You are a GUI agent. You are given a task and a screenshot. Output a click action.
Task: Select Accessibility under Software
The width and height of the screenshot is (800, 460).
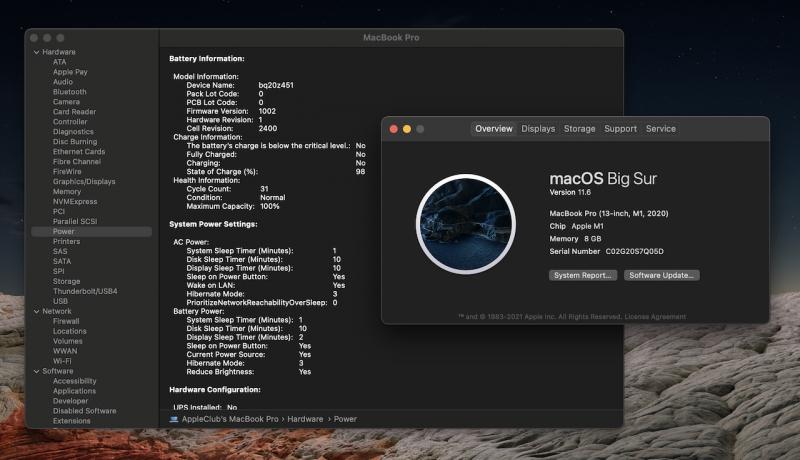(x=74, y=381)
